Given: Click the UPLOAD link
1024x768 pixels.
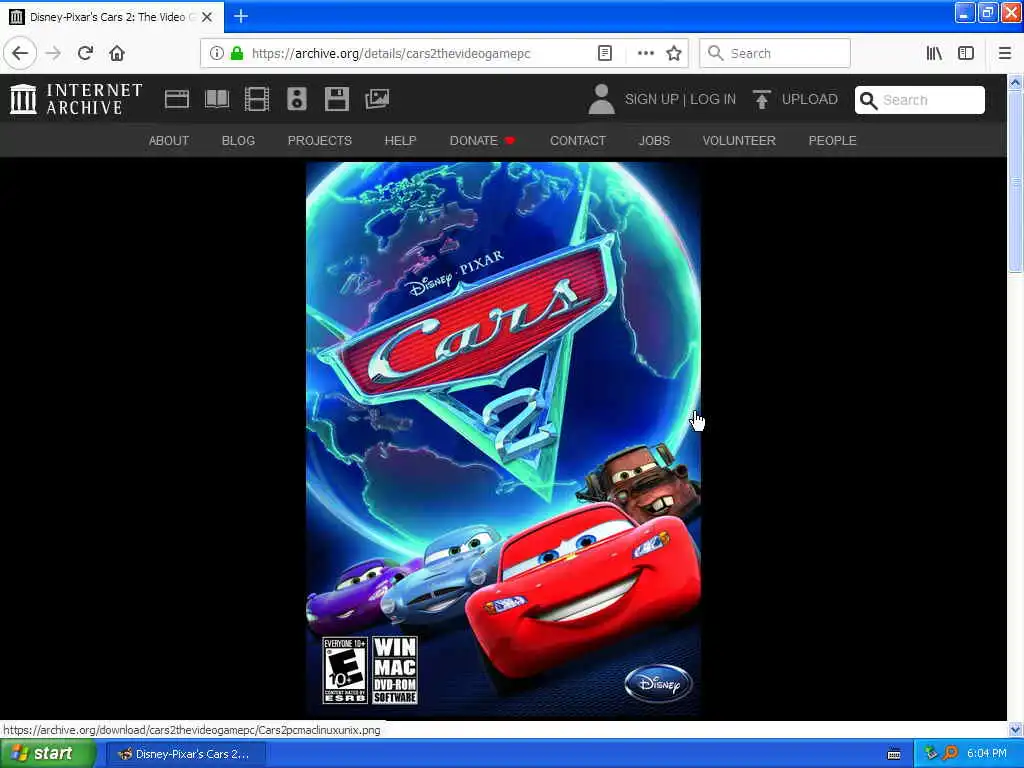Looking at the screenshot, I should (x=810, y=99).
